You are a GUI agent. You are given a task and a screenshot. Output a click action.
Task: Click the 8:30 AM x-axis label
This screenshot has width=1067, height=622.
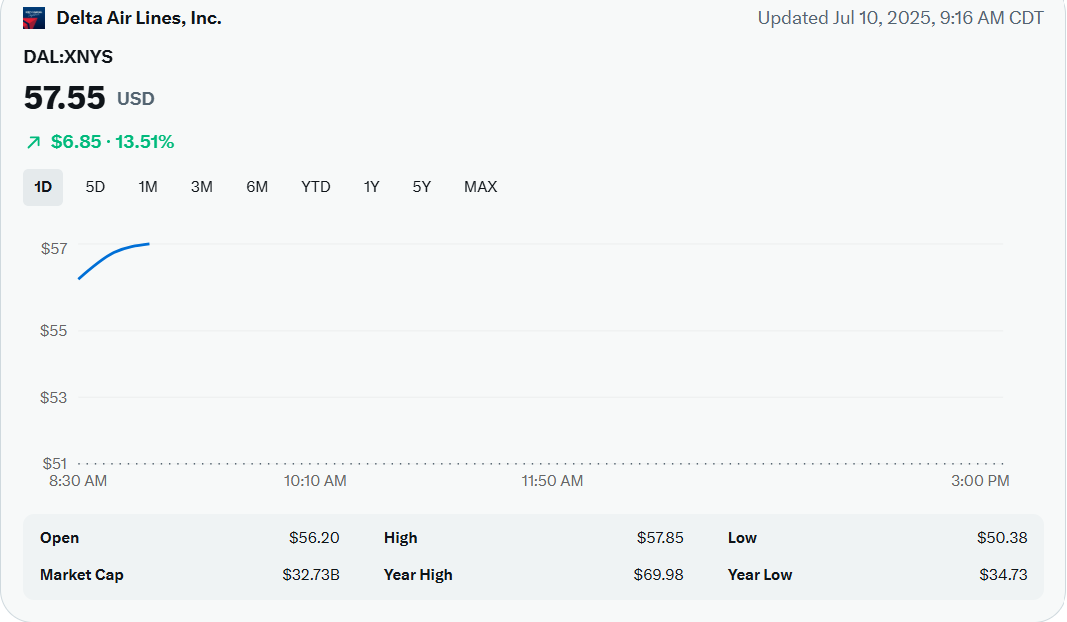78,480
